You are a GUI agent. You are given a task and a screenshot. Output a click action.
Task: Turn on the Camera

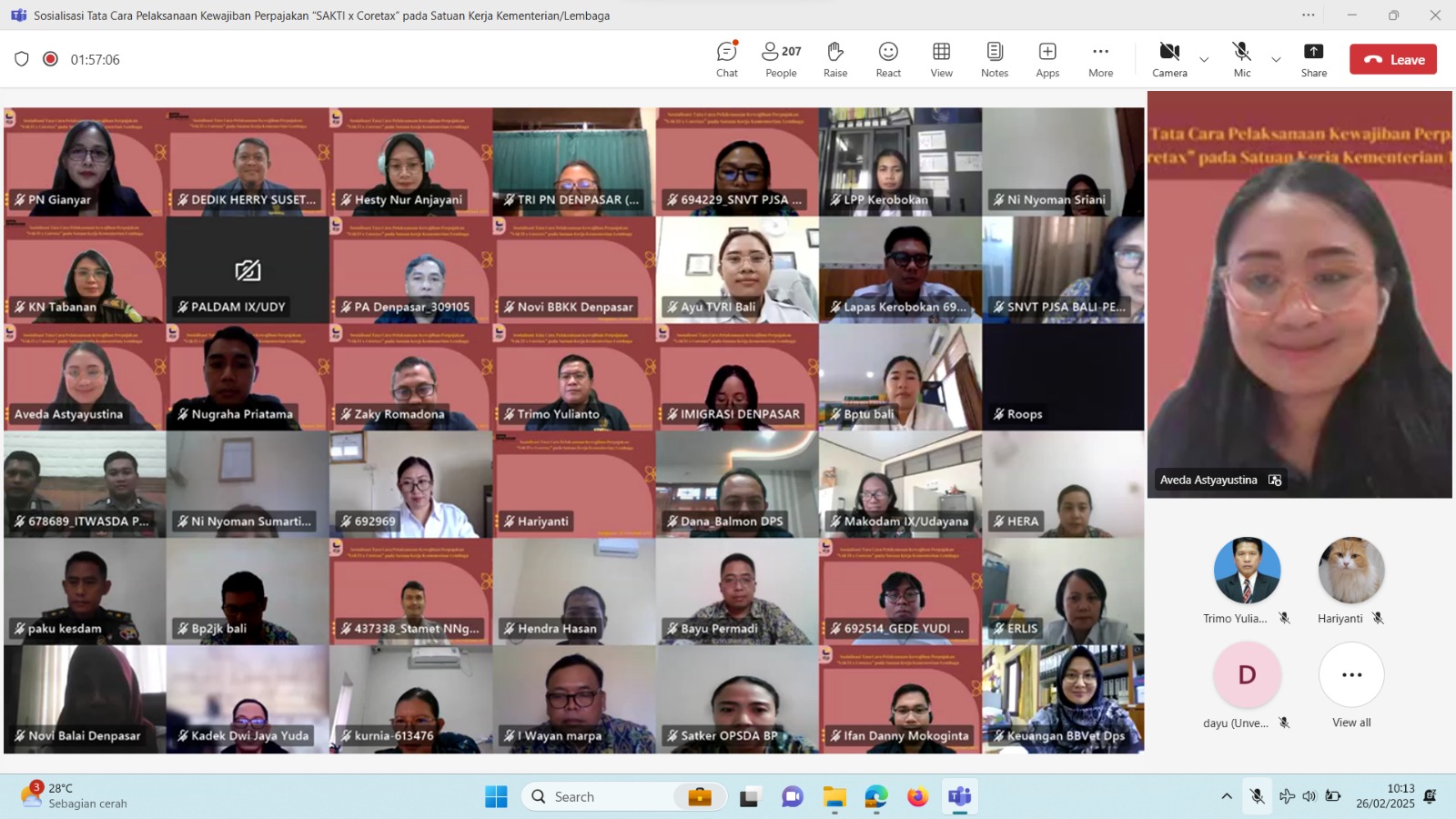(1169, 59)
